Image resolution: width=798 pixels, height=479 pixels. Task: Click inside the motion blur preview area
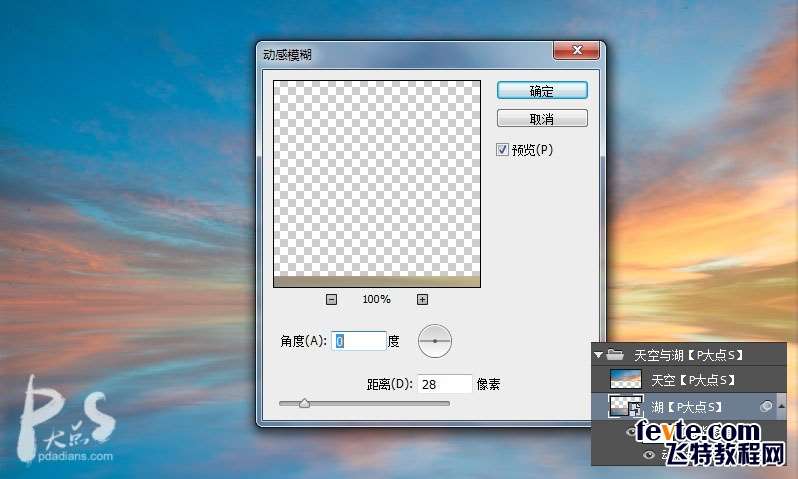[x=377, y=184]
